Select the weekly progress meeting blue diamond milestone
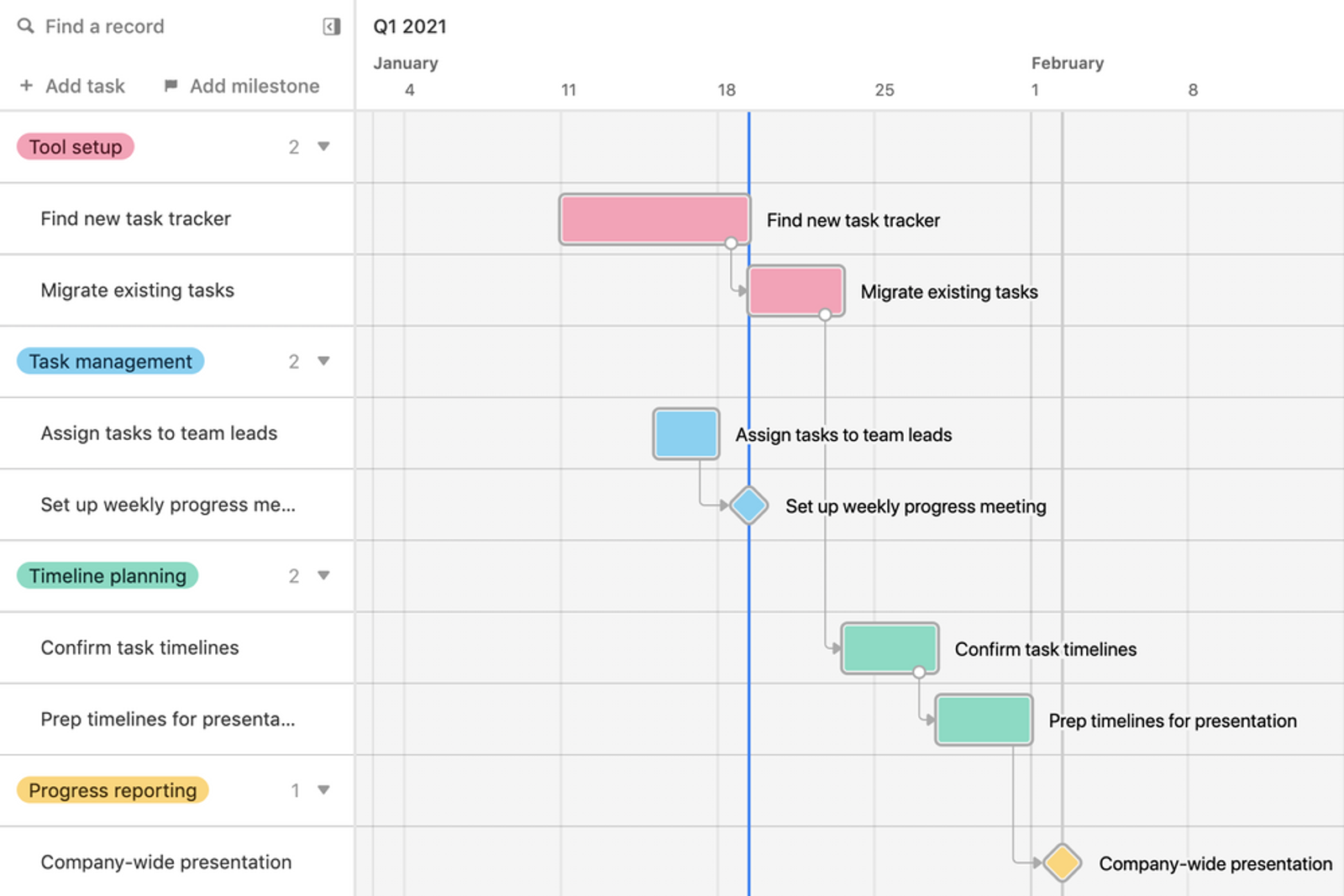Screen dimensions: 1344x896 click(x=748, y=506)
